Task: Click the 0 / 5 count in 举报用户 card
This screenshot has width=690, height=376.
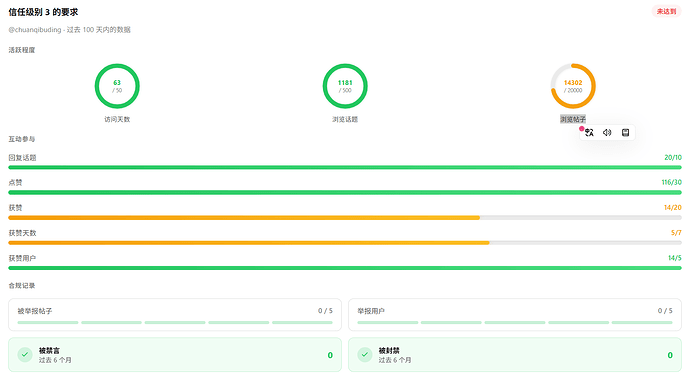Action: coord(665,311)
